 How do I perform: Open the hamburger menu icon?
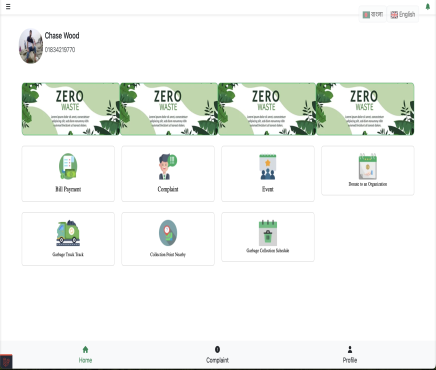coord(8,6)
